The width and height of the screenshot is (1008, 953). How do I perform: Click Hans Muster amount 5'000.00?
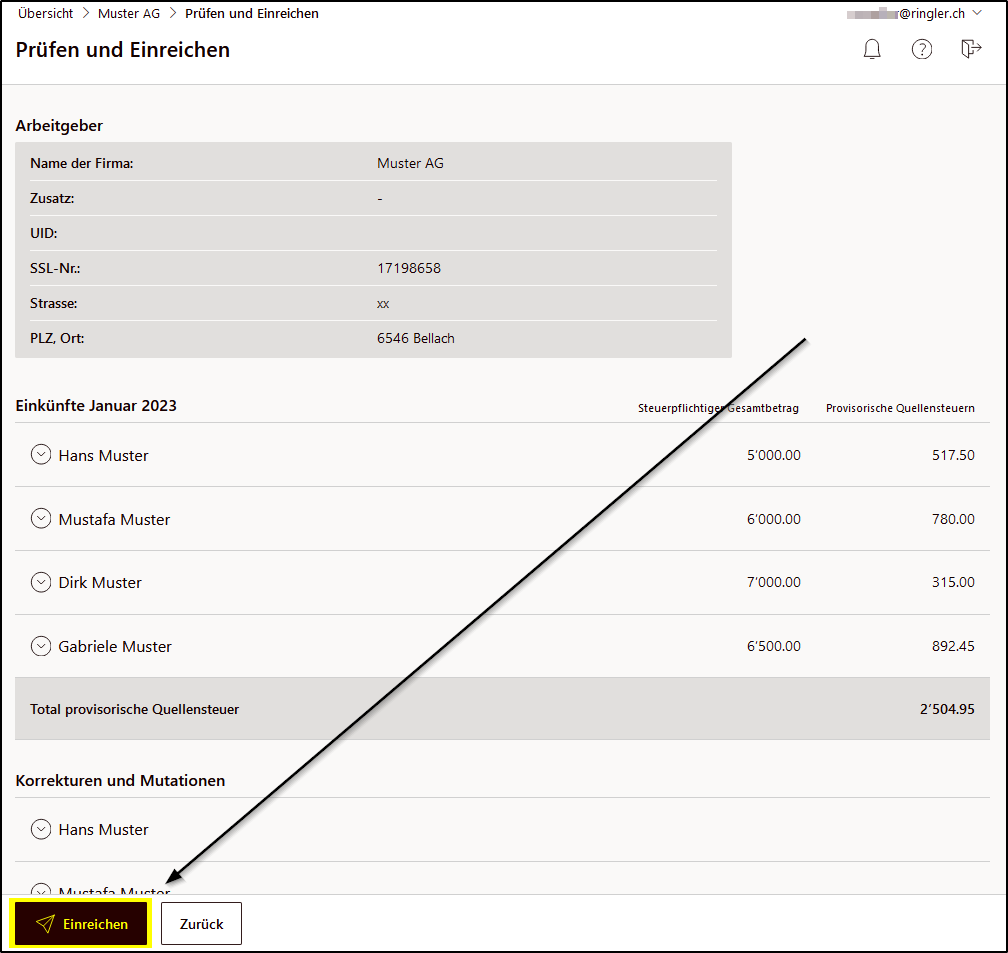click(773, 455)
